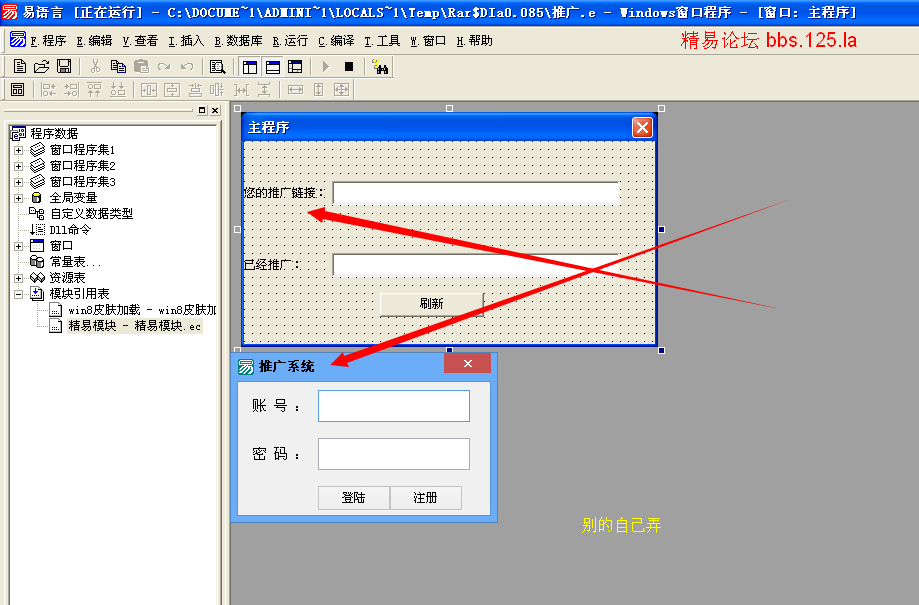Expand the 窗口程序集1 tree node
The image size is (919, 605).
19,150
